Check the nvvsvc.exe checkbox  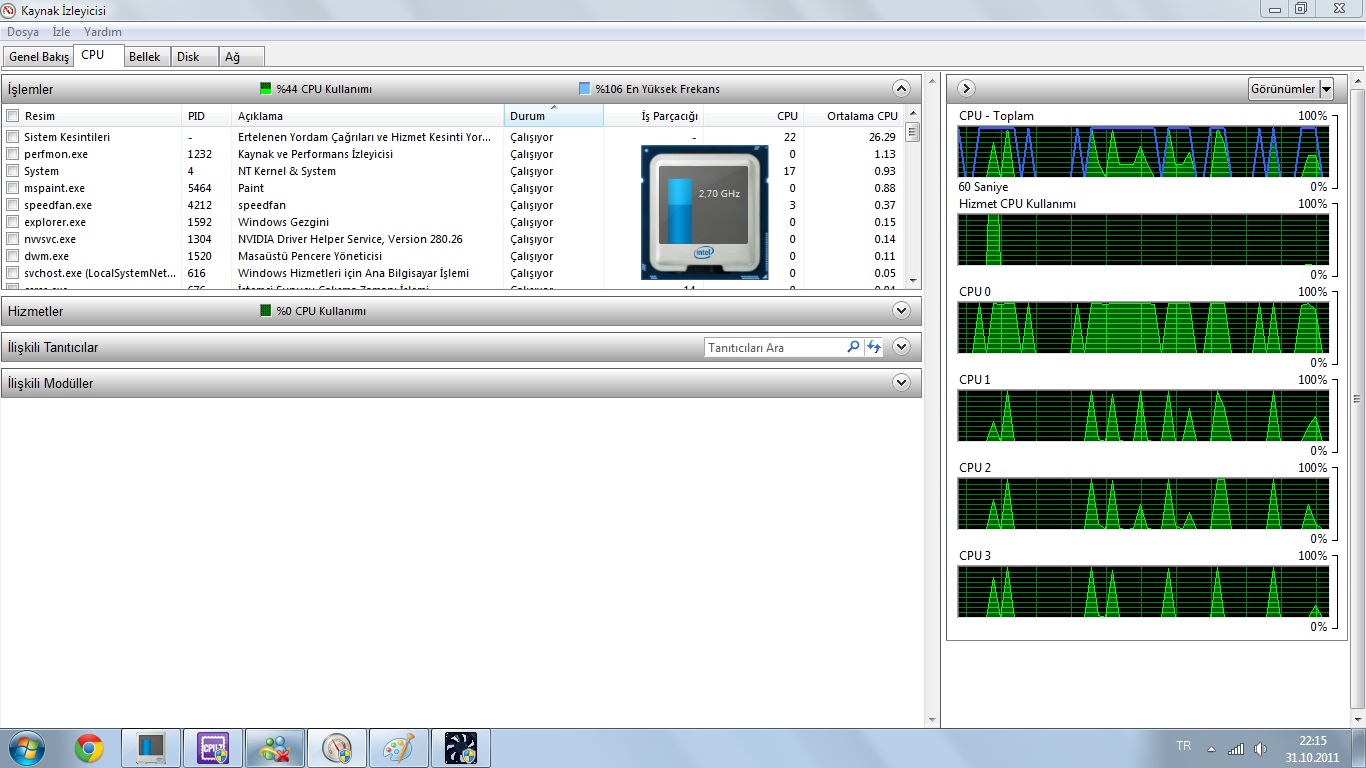point(13,239)
